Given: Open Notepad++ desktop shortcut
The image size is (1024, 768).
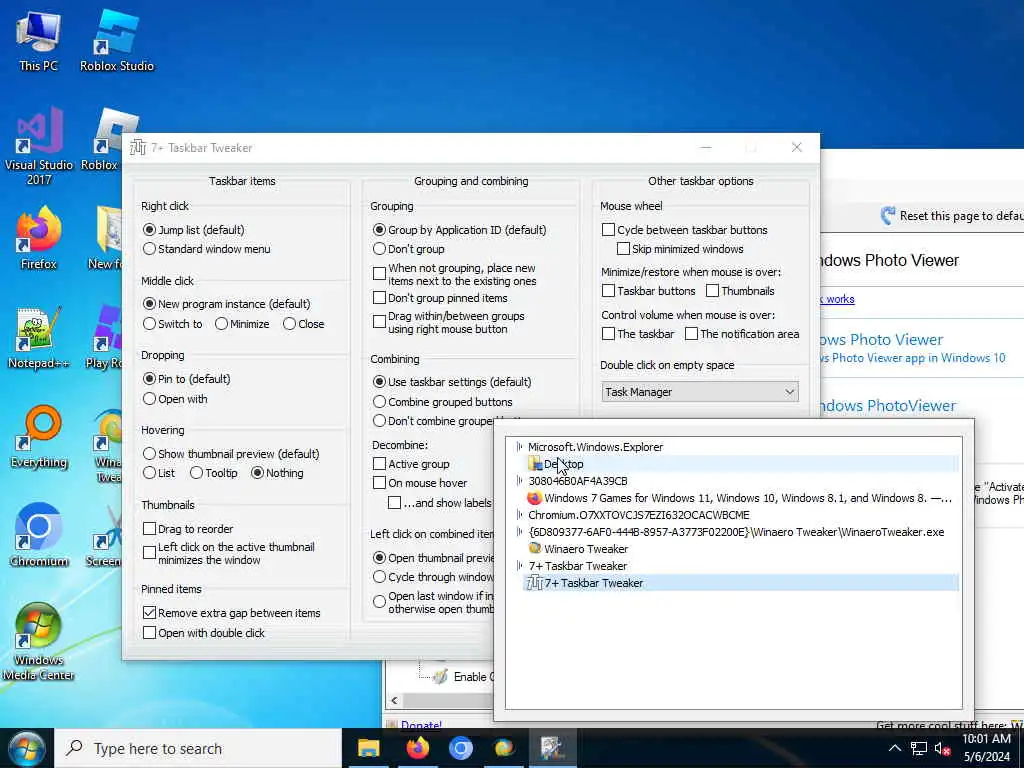Looking at the screenshot, I should 39,338.
